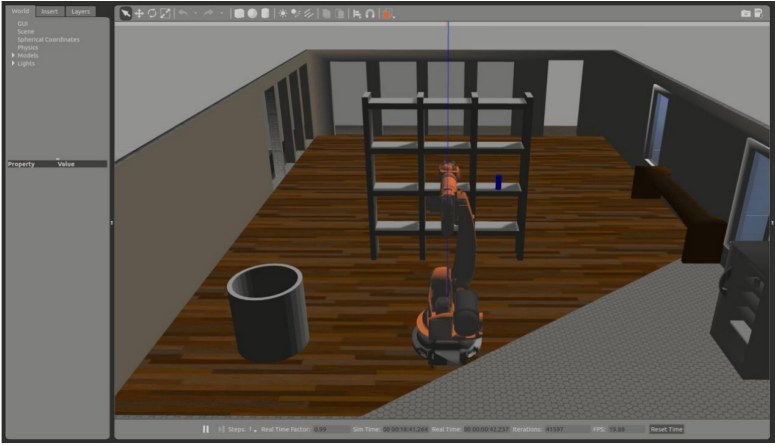775x445 pixels.
Task: Insert a sphere shape
Action: click(x=252, y=13)
